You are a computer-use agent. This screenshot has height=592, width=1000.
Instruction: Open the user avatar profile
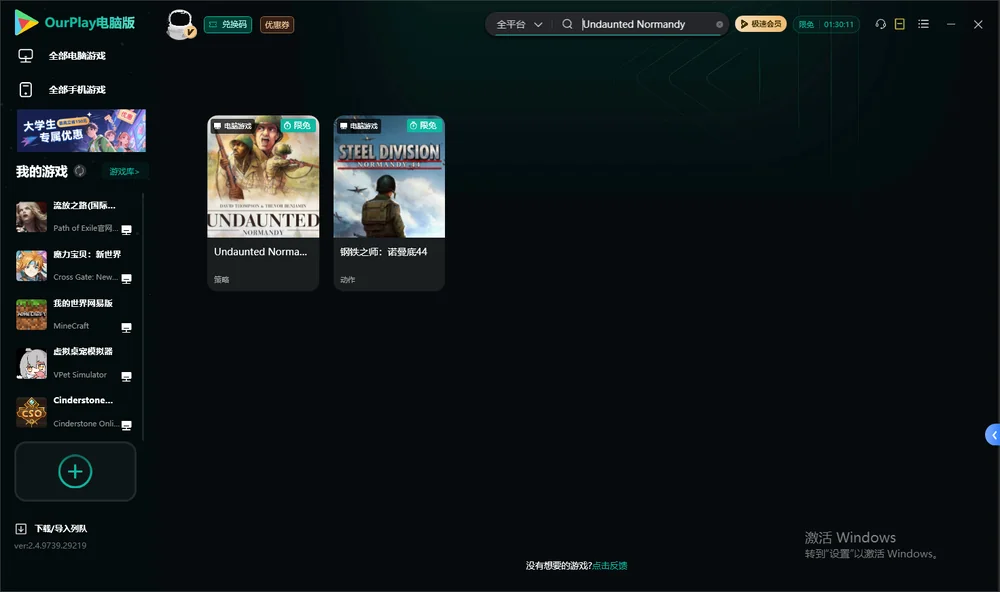(x=180, y=24)
